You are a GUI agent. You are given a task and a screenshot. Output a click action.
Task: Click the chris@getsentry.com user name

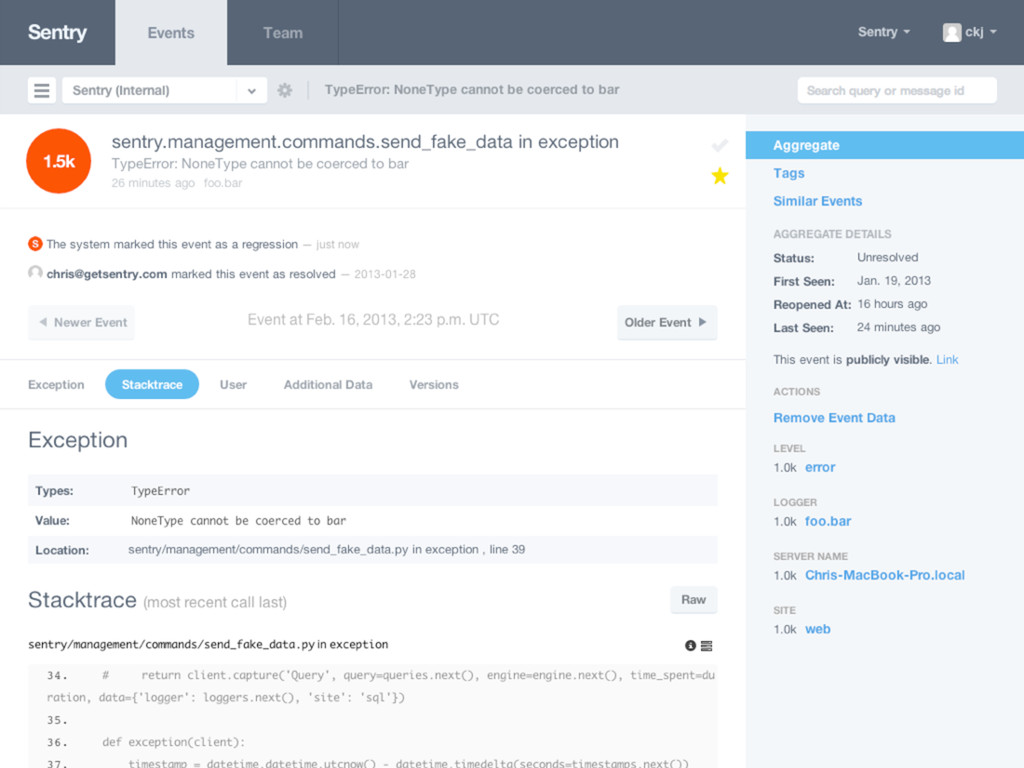tap(106, 274)
